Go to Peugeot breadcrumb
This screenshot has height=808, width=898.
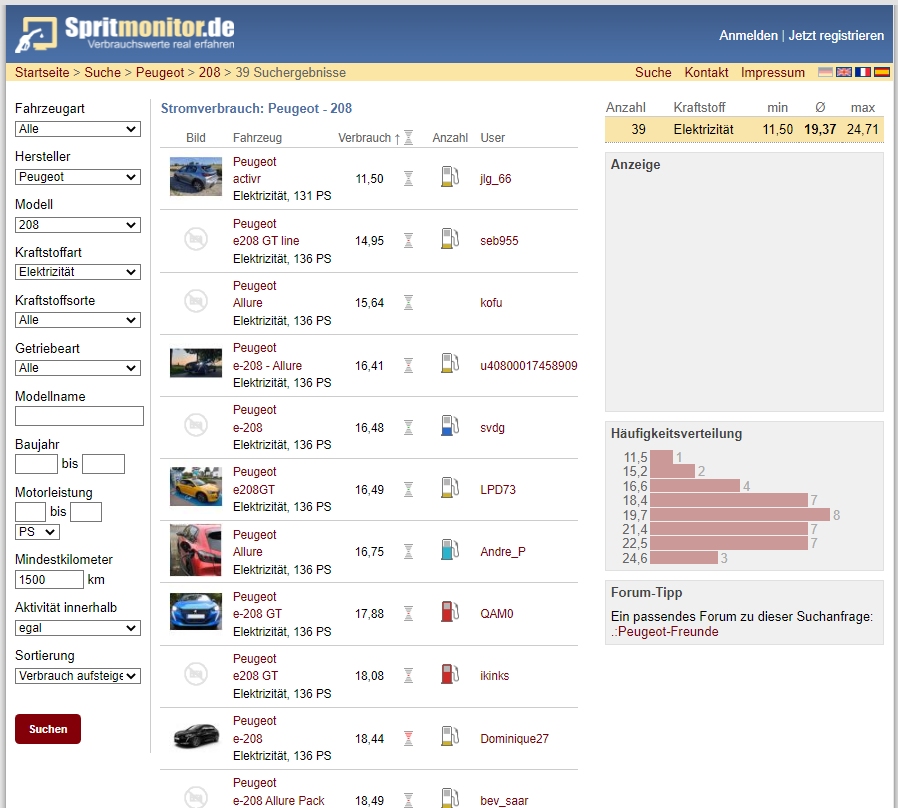[x=160, y=73]
